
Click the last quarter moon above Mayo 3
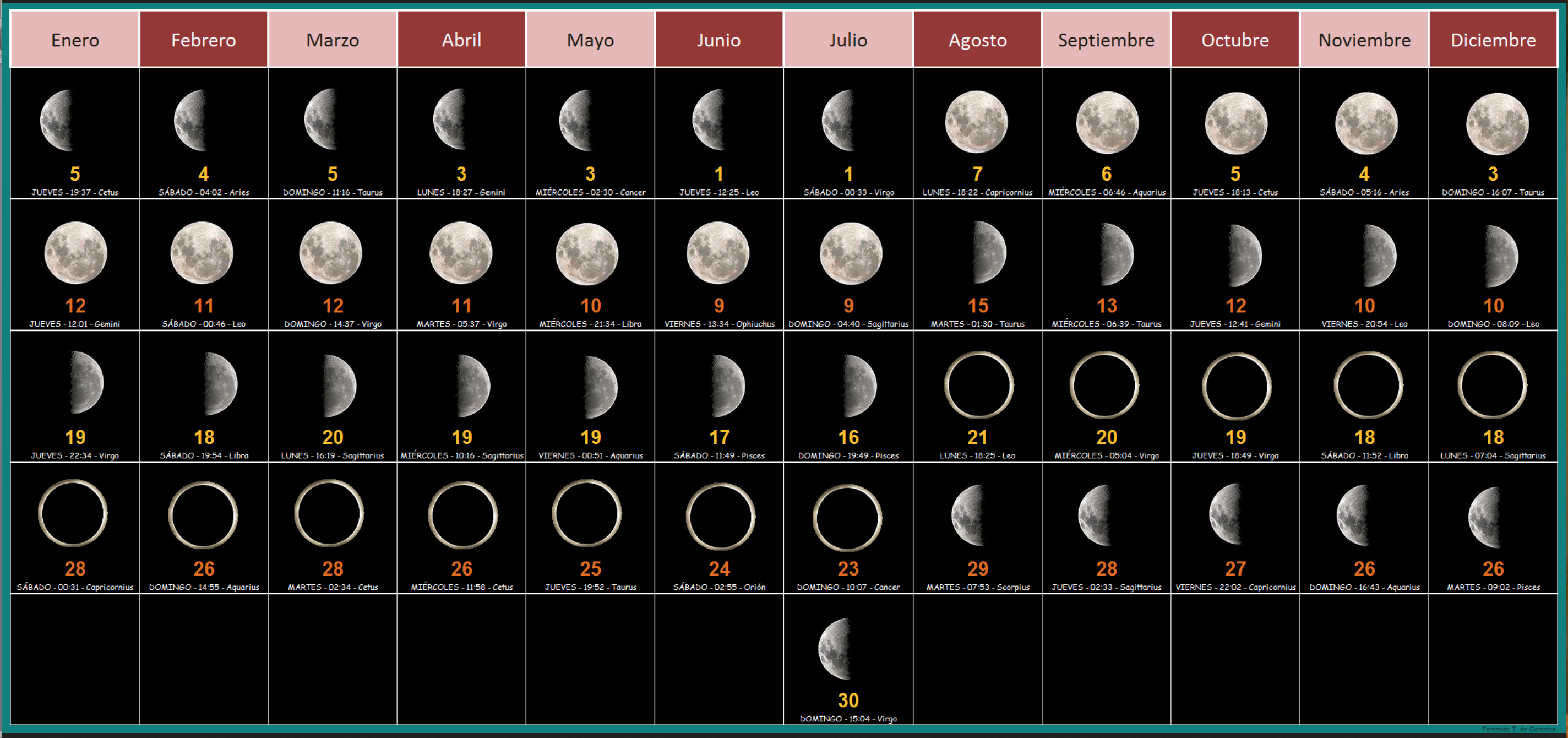[576, 121]
